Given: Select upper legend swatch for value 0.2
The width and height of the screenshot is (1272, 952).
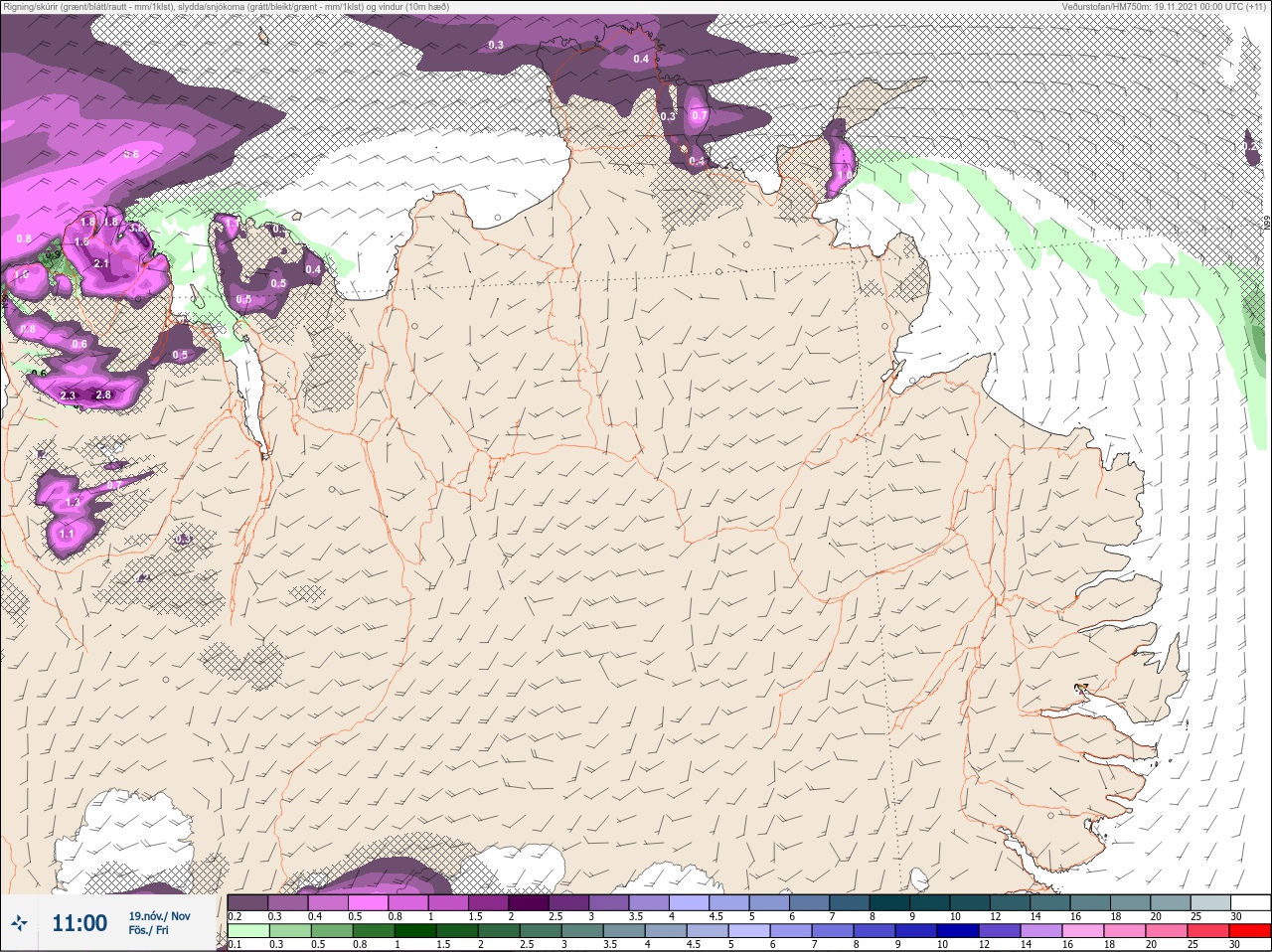Looking at the screenshot, I should pyautogui.click(x=248, y=902).
